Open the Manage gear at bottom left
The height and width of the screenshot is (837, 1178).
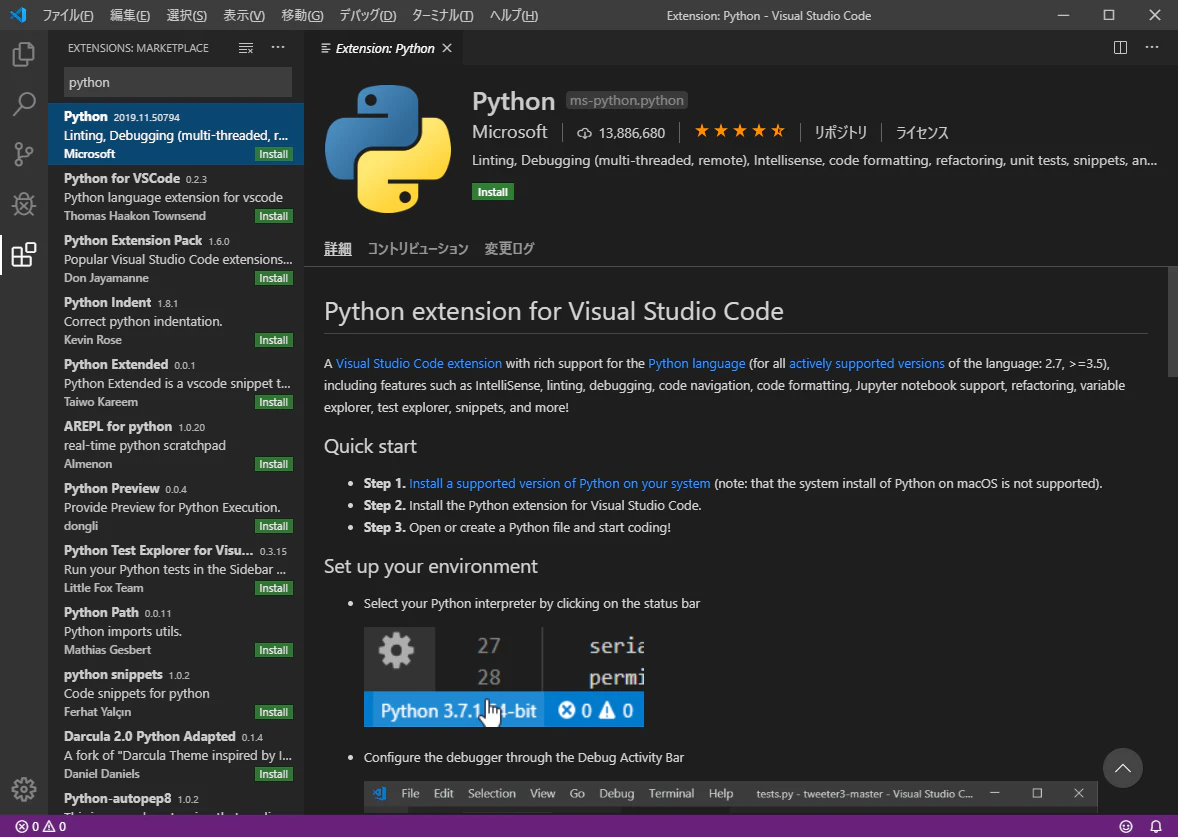tap(23, 789)
